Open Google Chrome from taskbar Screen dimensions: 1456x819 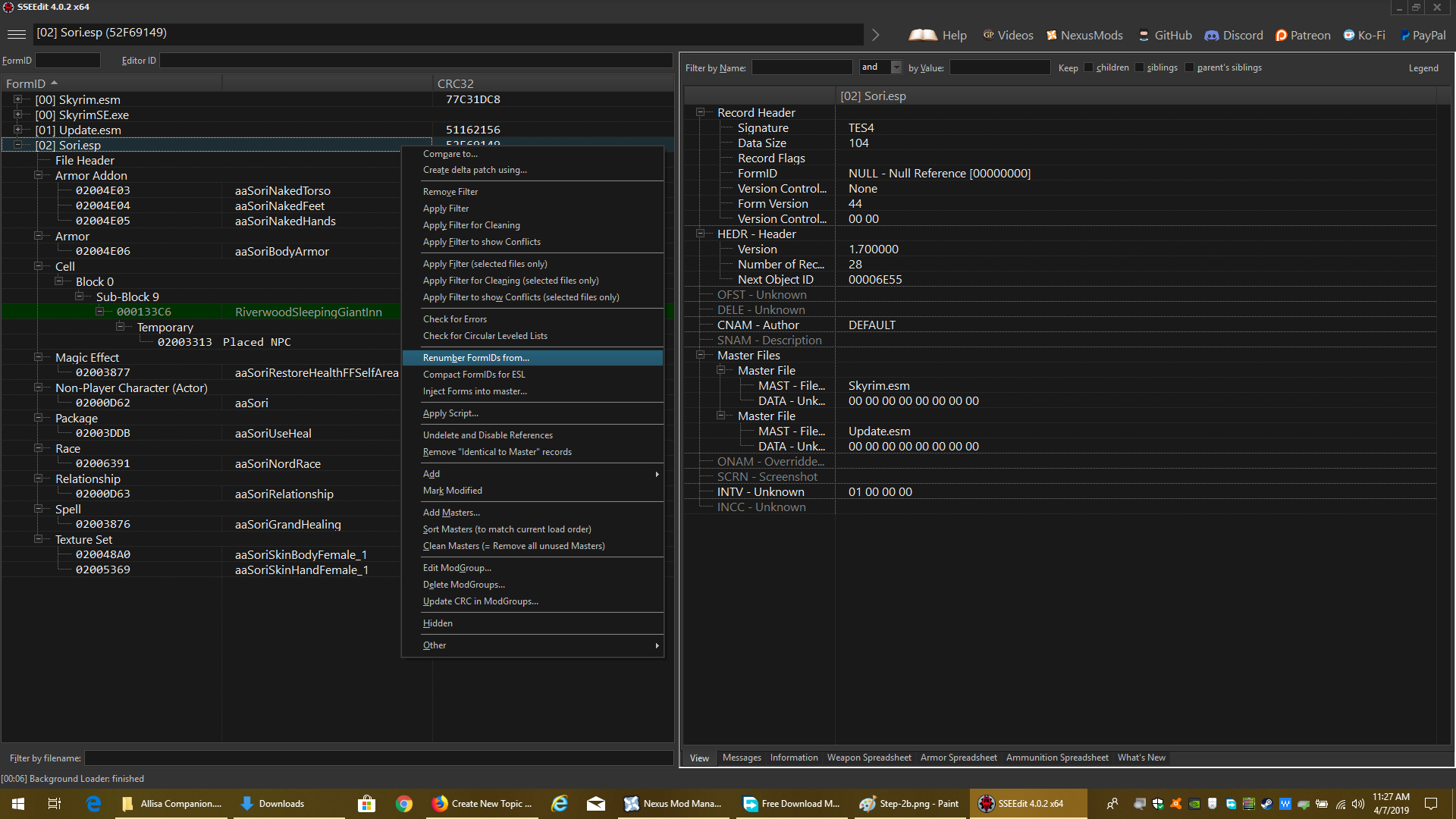404,804
